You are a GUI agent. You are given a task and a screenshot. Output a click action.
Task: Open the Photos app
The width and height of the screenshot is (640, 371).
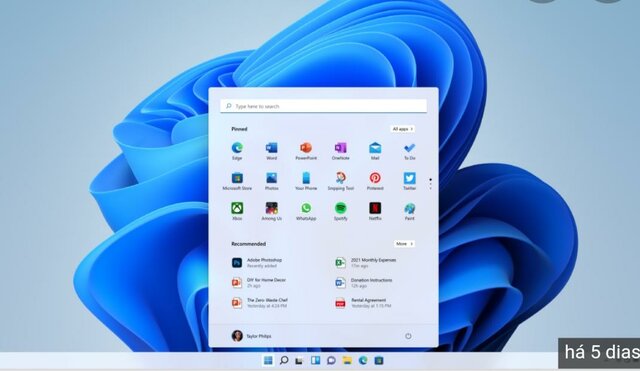(271, 181)
